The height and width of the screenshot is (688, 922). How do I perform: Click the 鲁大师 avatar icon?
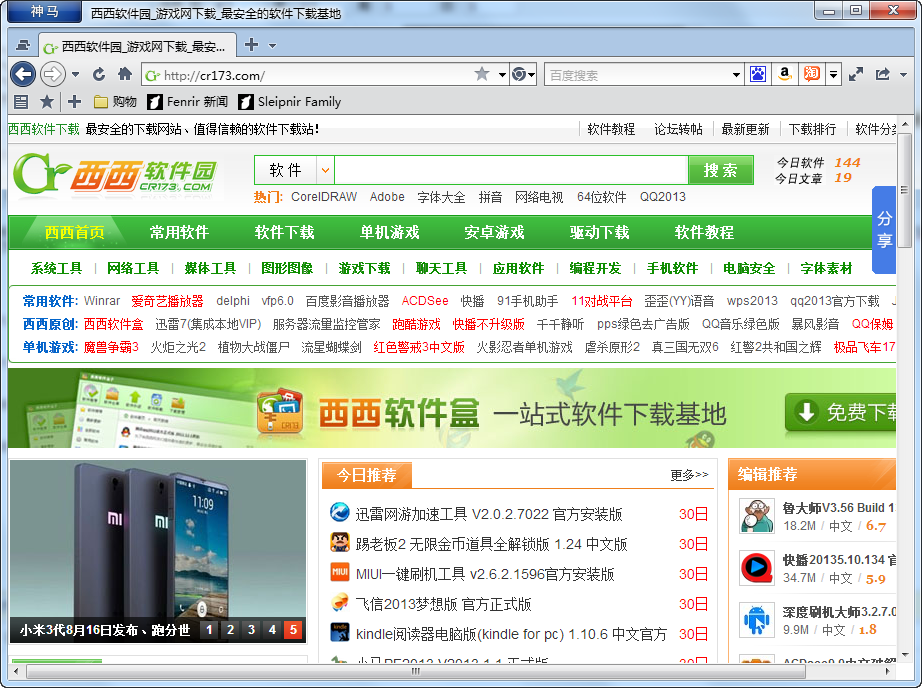click(757, 516)
